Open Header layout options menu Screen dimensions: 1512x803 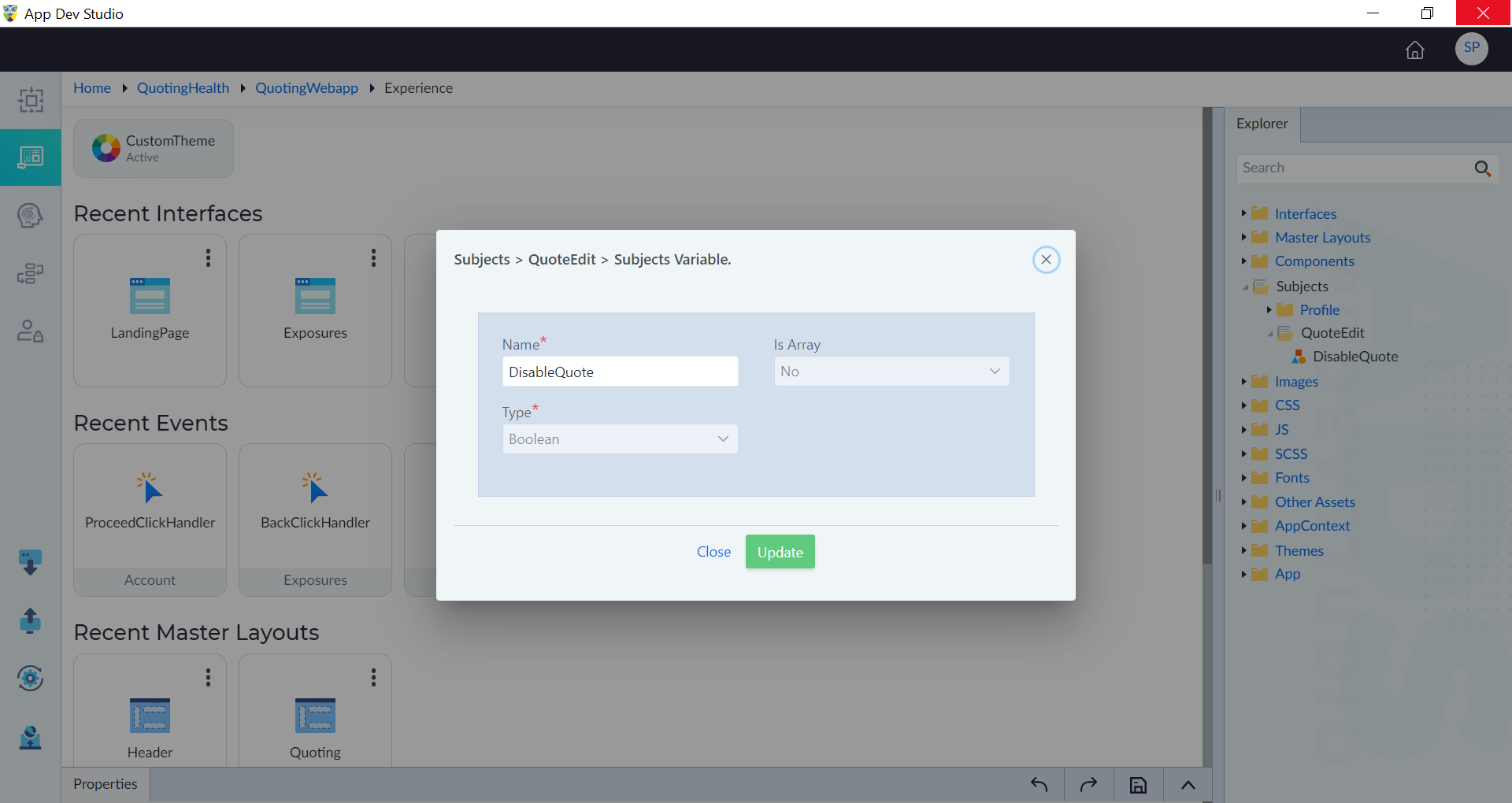point(208,677)
